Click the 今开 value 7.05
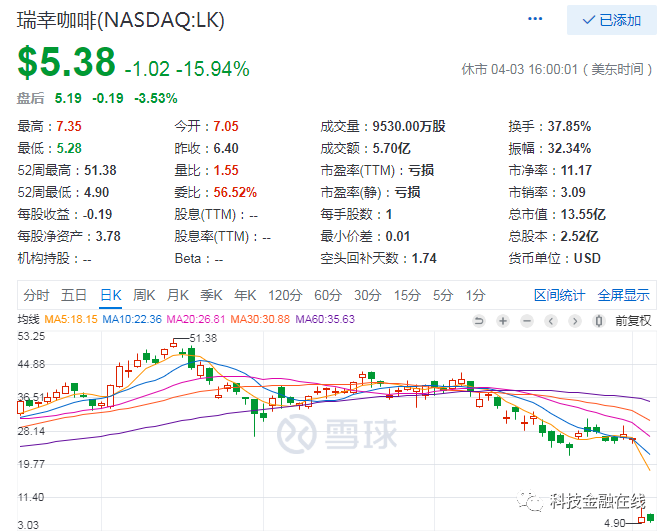Viewport: 667px width, 531px height. click(x=226, y=126)
